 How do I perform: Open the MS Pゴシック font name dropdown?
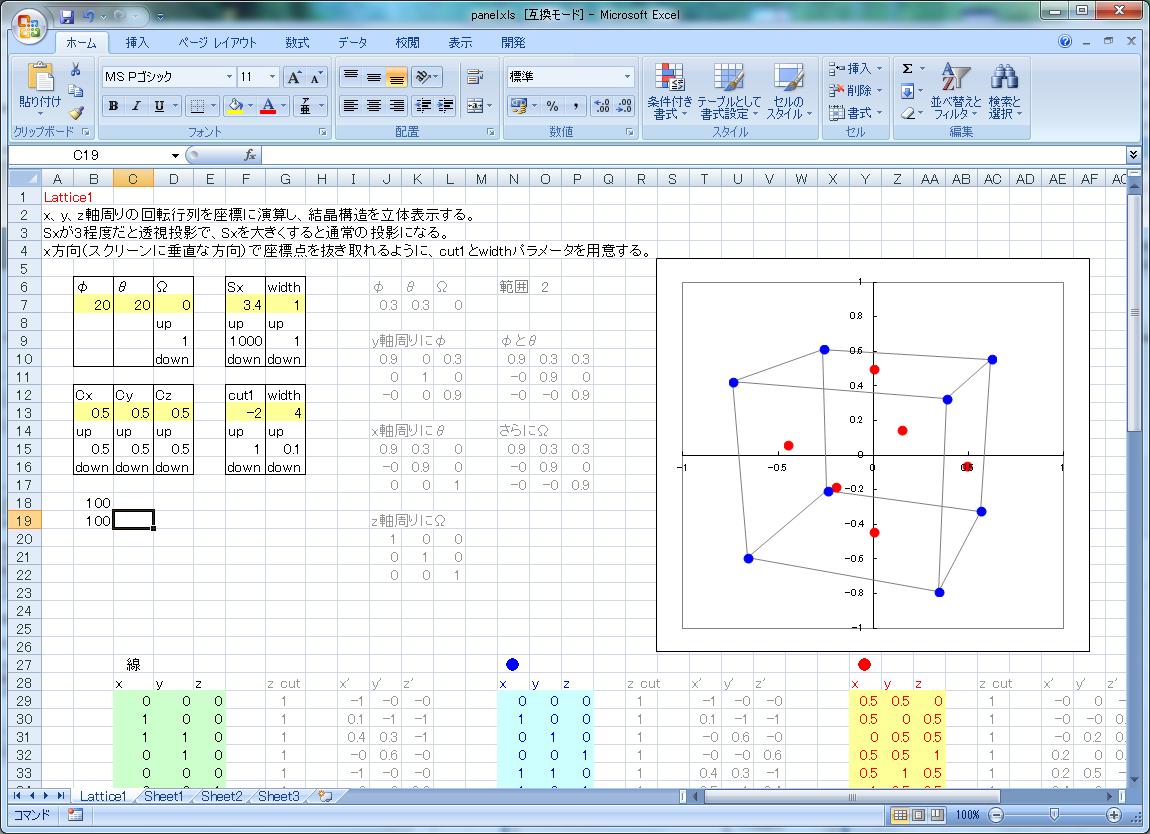pyautogui.click(x=229, y=77)
